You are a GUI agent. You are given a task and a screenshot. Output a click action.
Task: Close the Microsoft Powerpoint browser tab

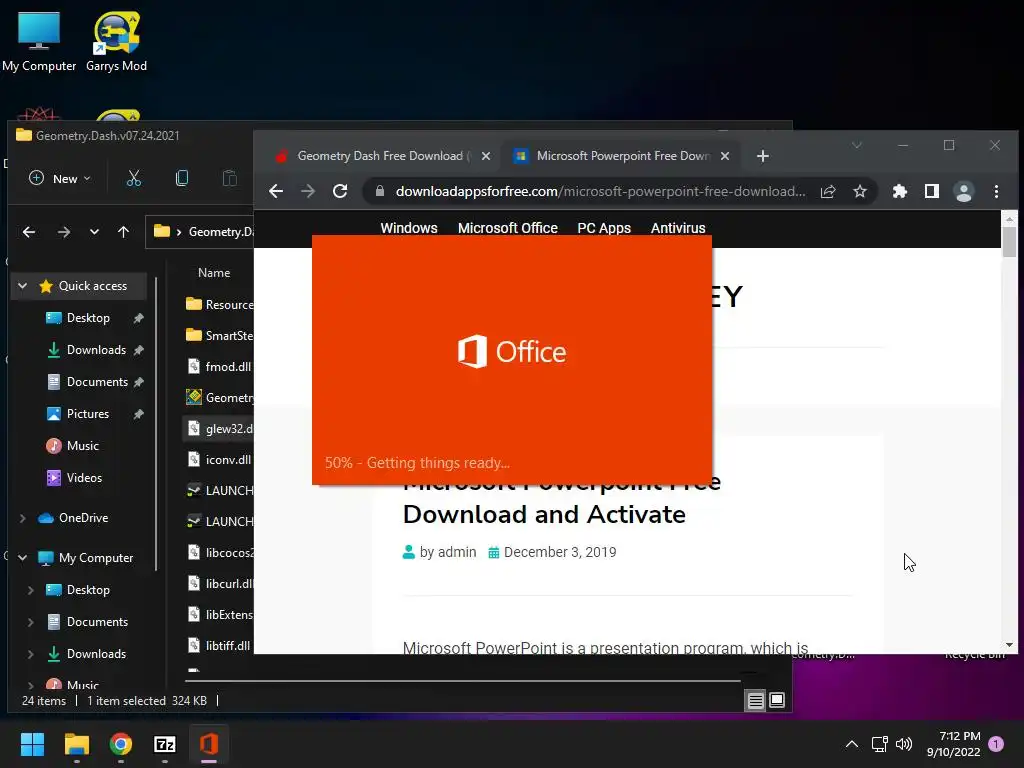725,156
